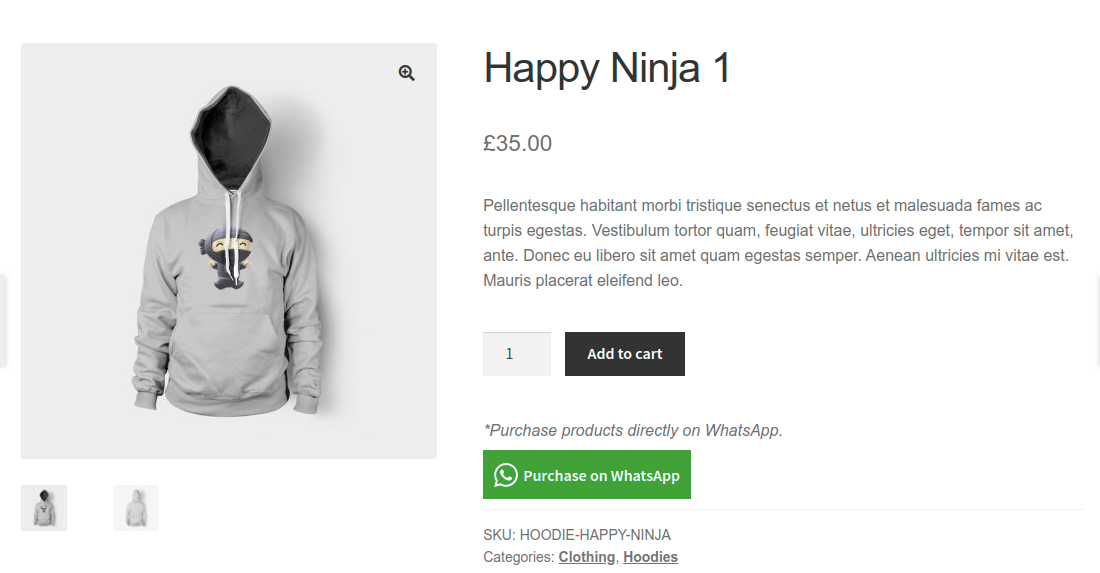This screenshot has width=1100, height=573.
Task: Select the second hoodie back thumbnail
Action: click(136, 508)
